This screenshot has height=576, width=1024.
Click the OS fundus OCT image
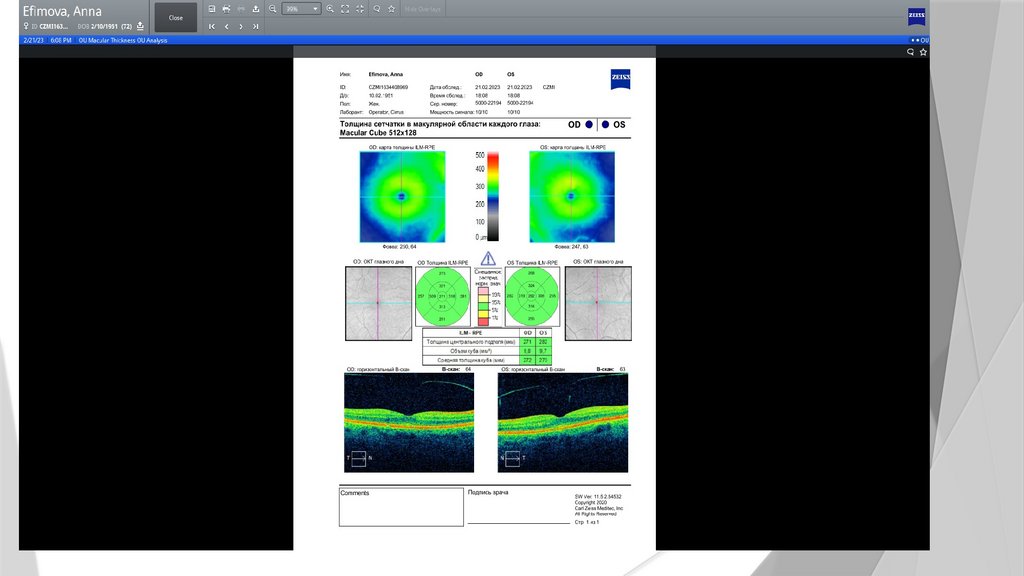point(598,303)
